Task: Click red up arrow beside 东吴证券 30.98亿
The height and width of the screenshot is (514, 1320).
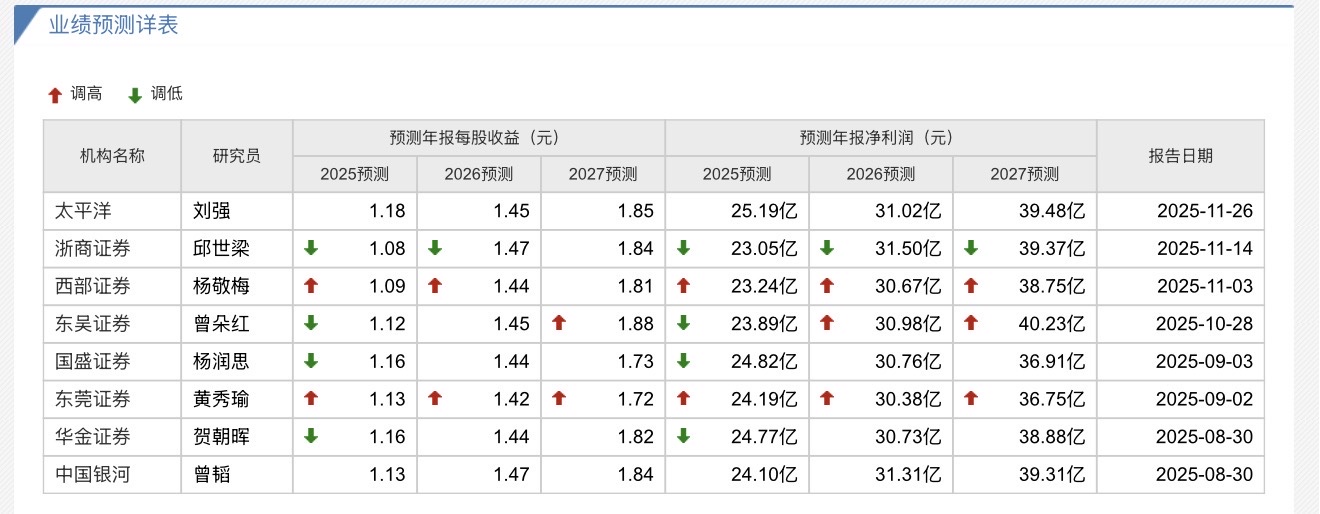Action: click(x=827, y=323)
